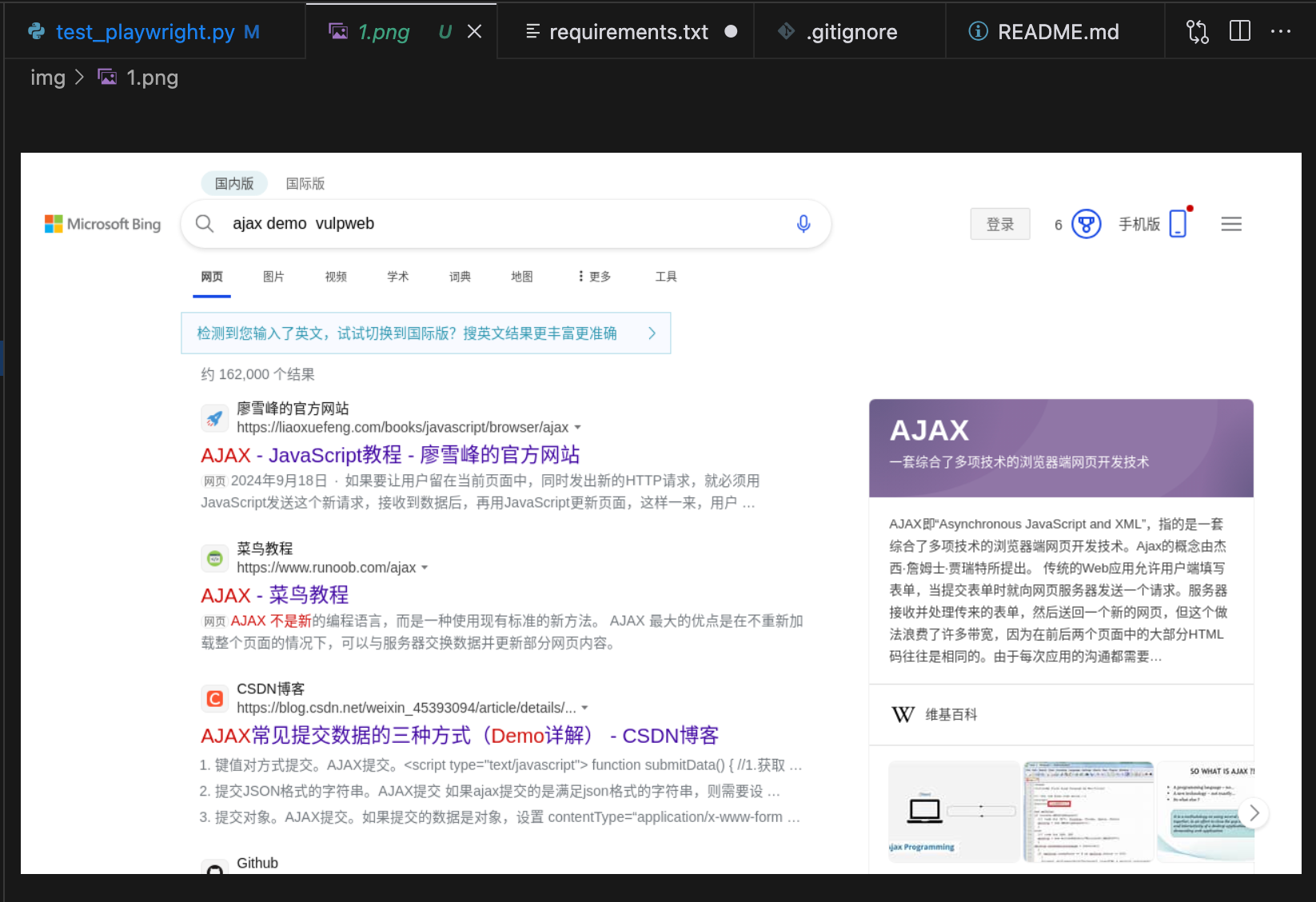Screen dimensions: 1316x902
Task: Select the 图片 search tab
Action: pos(273,277)
